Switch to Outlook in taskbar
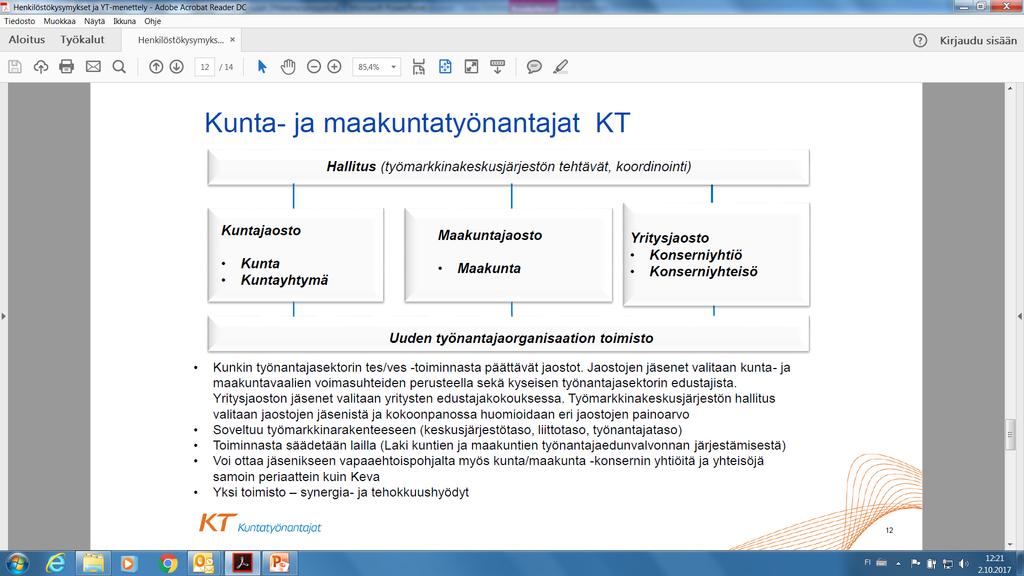1024x576 pixels. 205,563
